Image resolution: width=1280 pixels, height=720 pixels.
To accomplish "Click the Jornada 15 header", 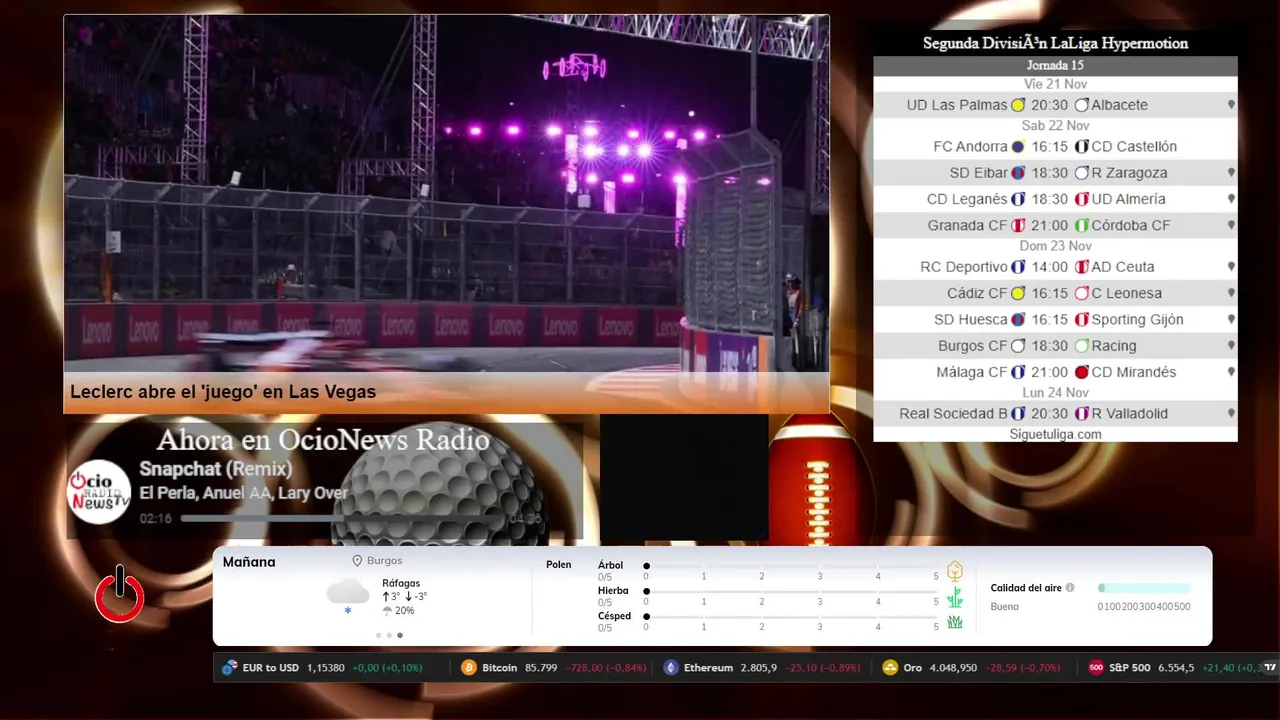I will pyautogui.click(x=1055, y=65).
